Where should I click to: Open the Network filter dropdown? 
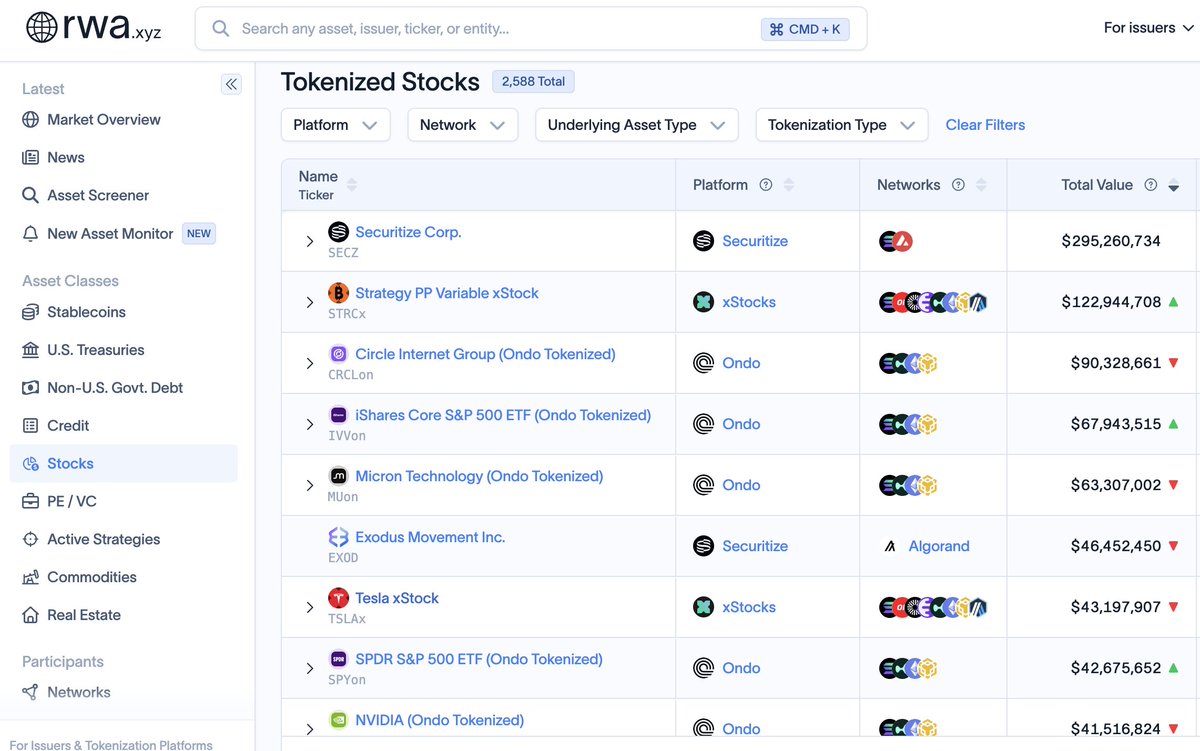(x=463, y=125)
